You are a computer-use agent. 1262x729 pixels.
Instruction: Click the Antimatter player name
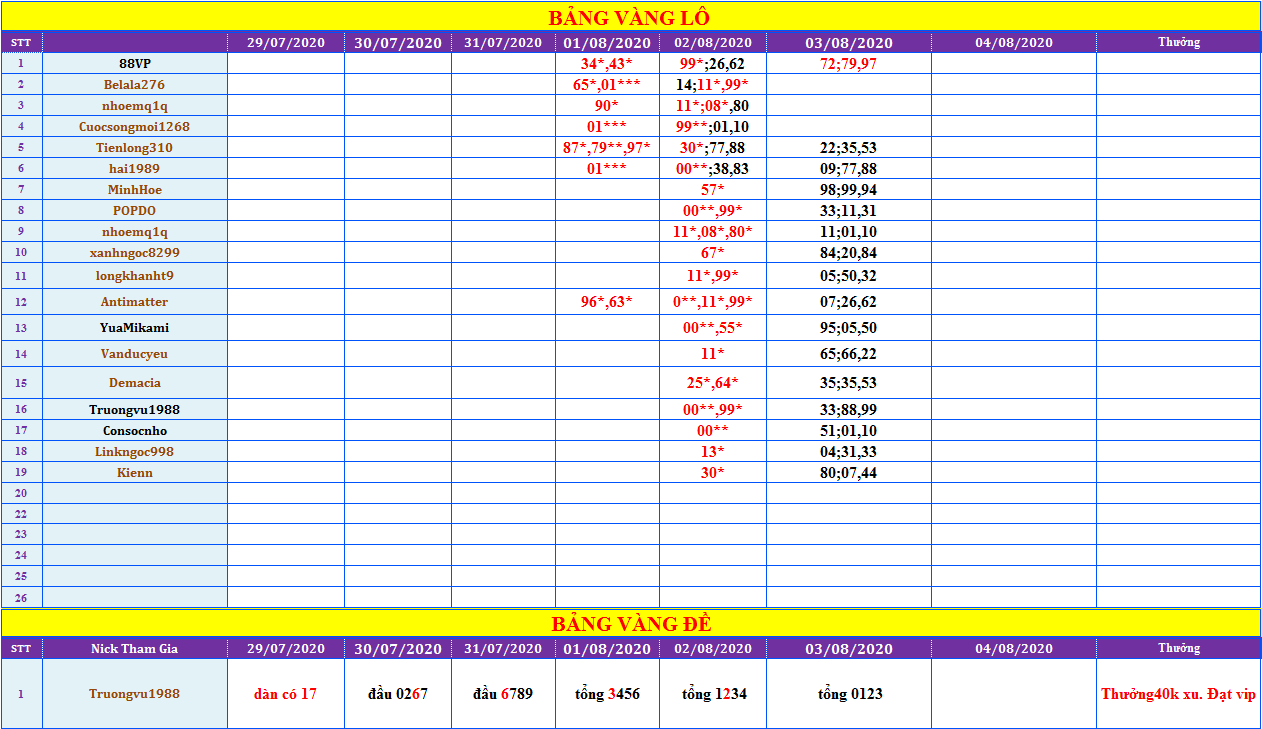pos(135,301)
